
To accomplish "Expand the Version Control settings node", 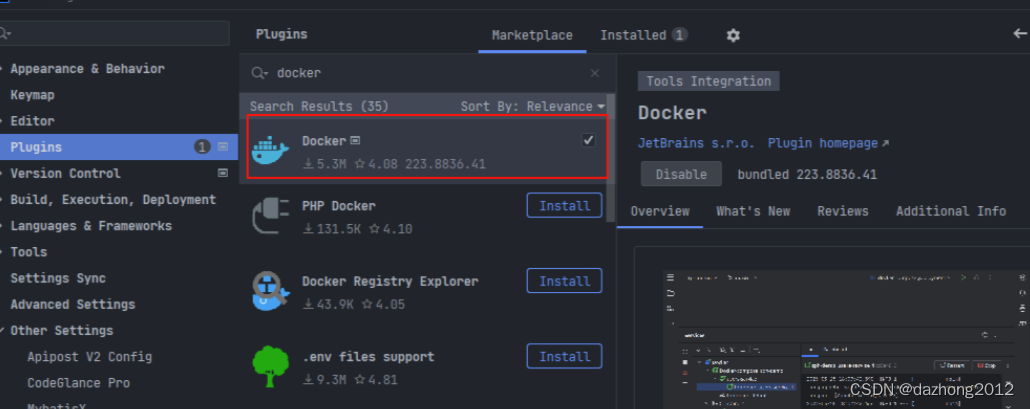I will tap(2, 174).
